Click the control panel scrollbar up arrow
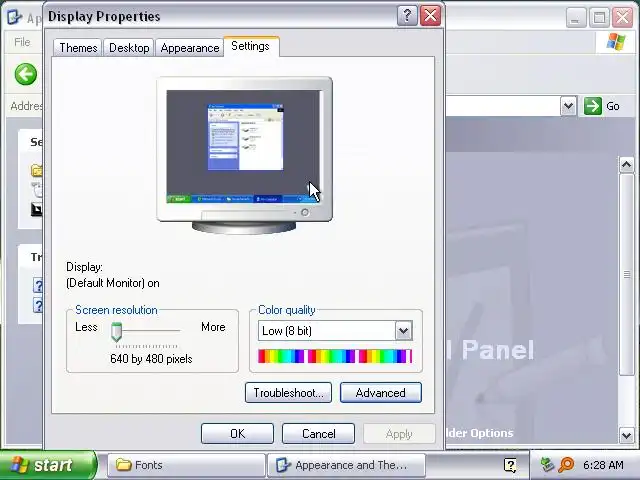 coord(627,165)
